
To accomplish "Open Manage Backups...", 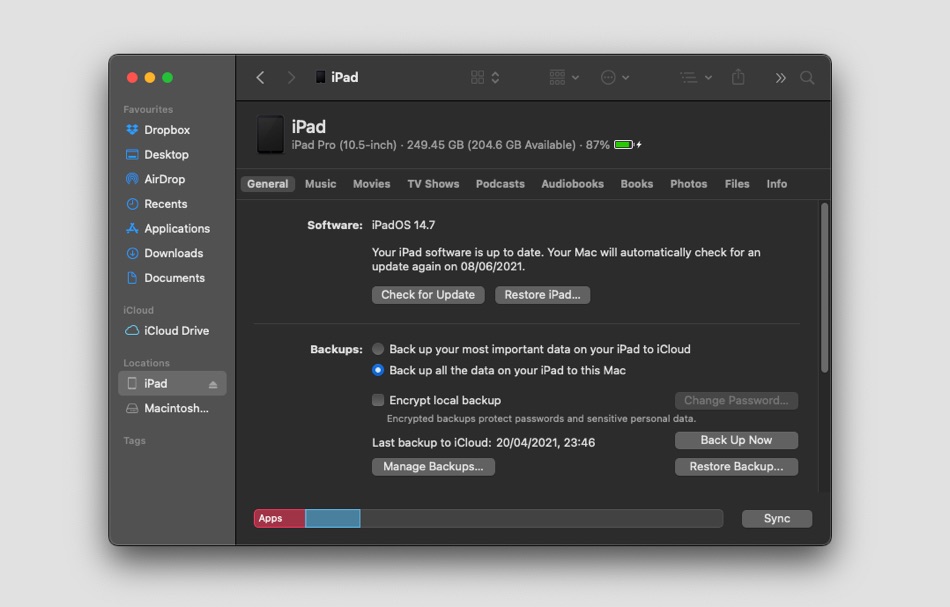I will coord(433,466).
